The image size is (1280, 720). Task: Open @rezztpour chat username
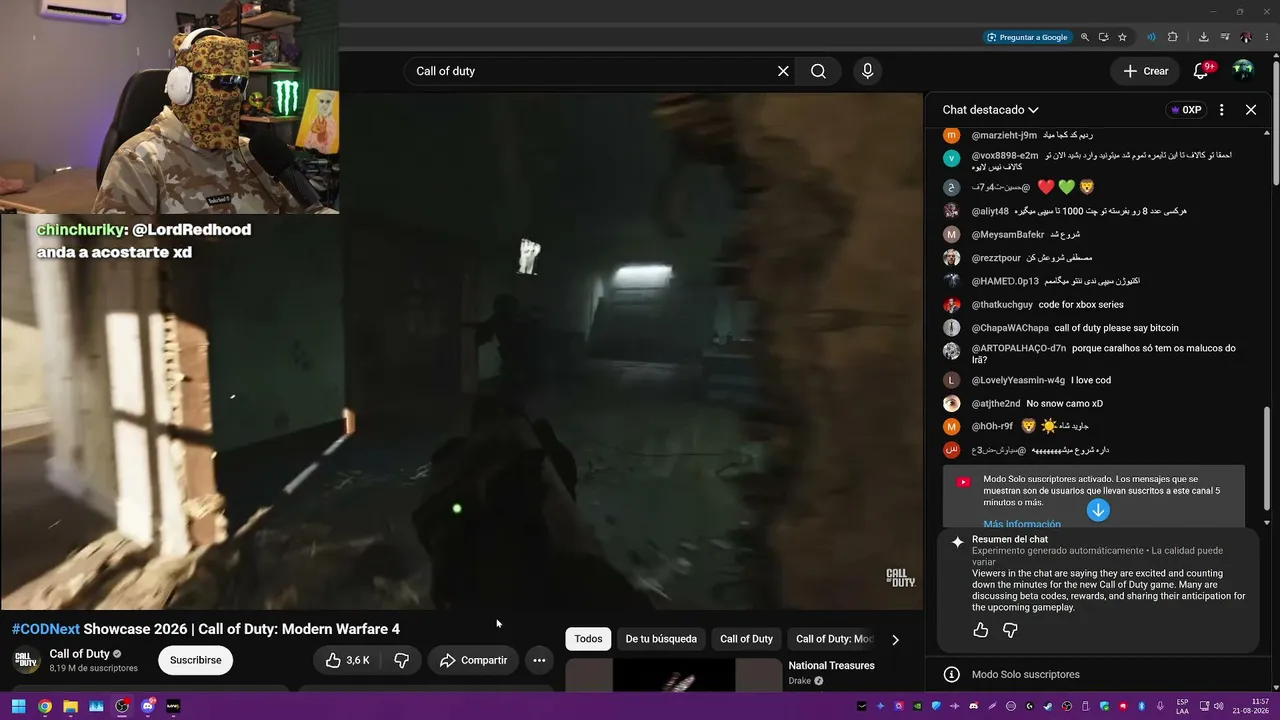point(996,258)
